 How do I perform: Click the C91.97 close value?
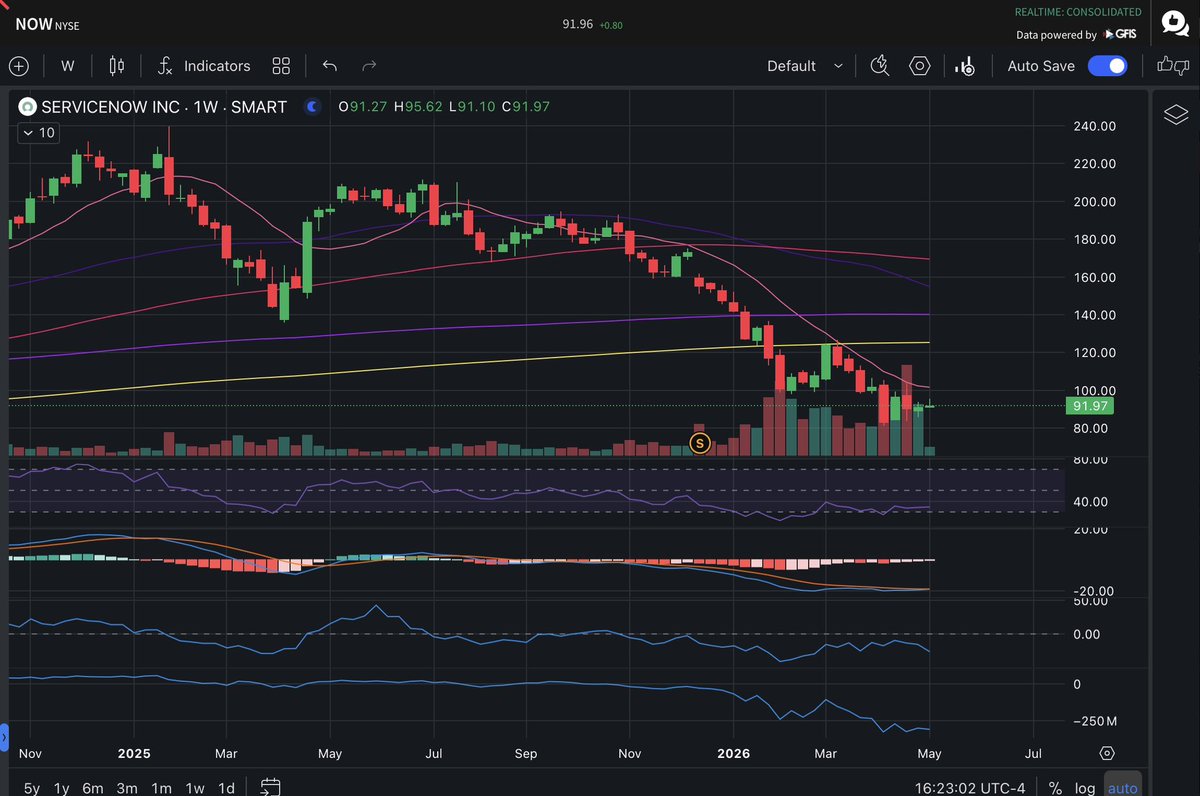pyautogui.click(x=526, y=106)
